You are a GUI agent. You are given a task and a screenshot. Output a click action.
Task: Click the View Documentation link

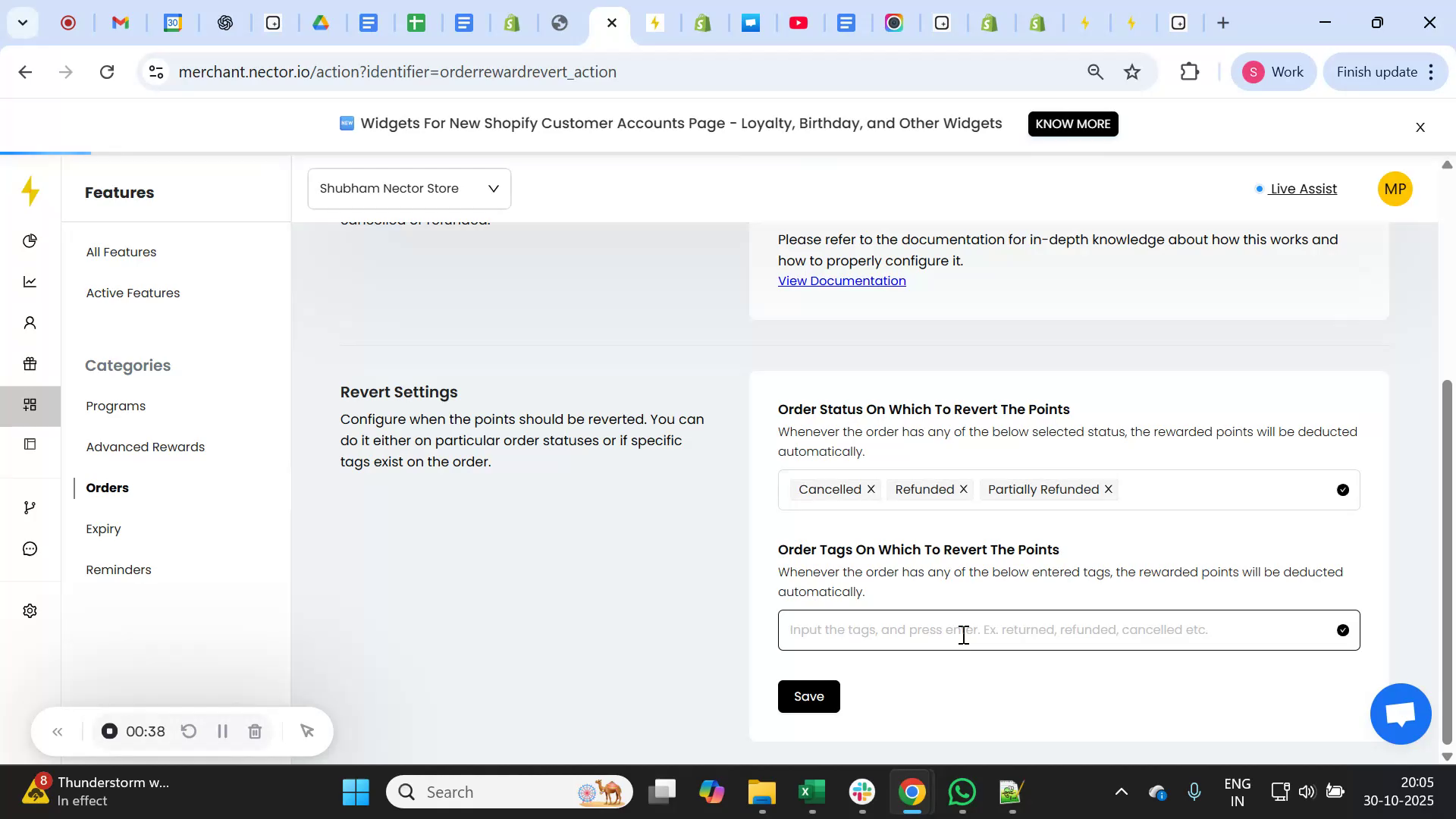point(842,280)
